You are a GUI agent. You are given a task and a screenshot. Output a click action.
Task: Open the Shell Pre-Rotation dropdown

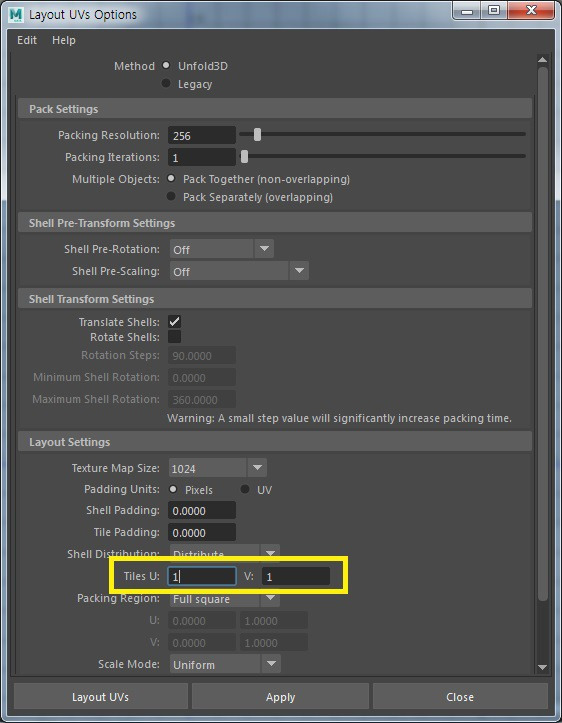pos(222,249)
